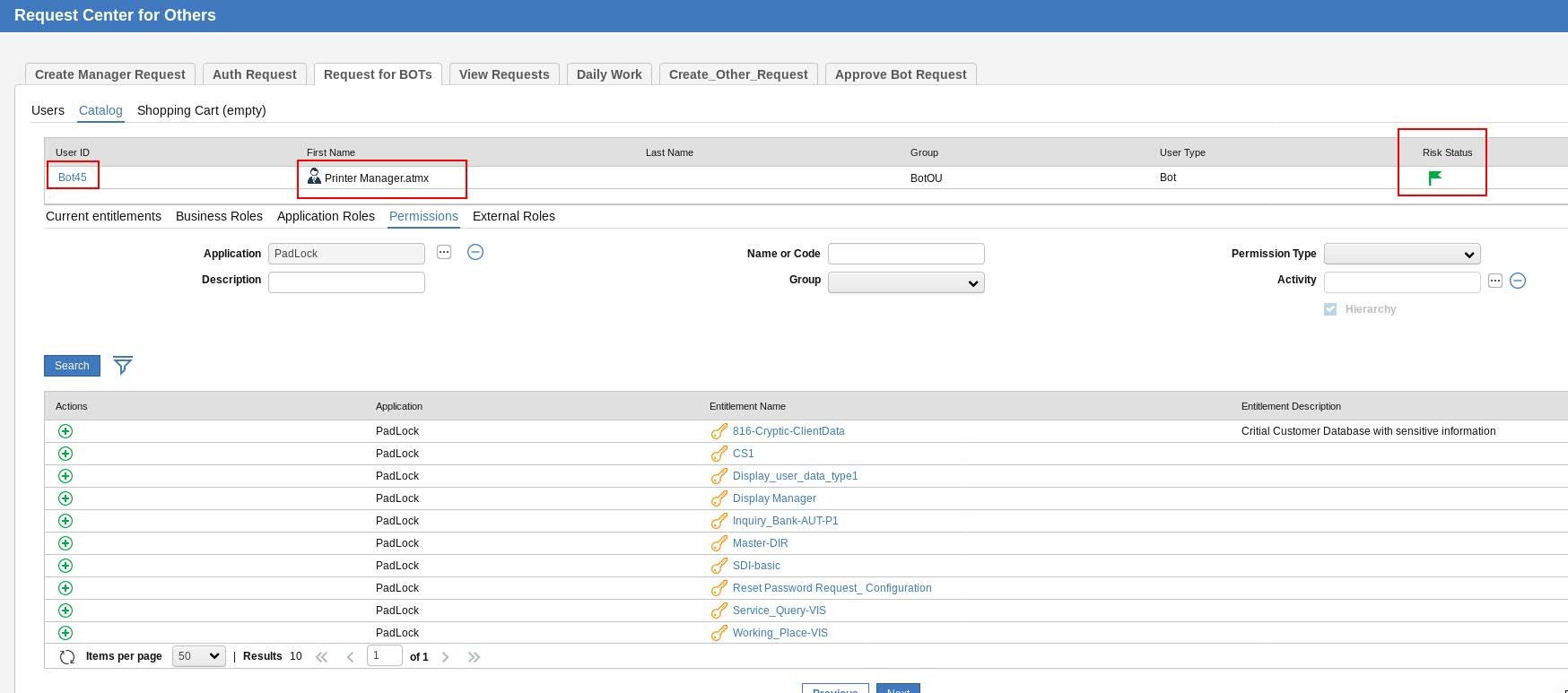The height and width of the screenshot is (693, 1568).
Task: Focus the Description input field
Action: 346,282
